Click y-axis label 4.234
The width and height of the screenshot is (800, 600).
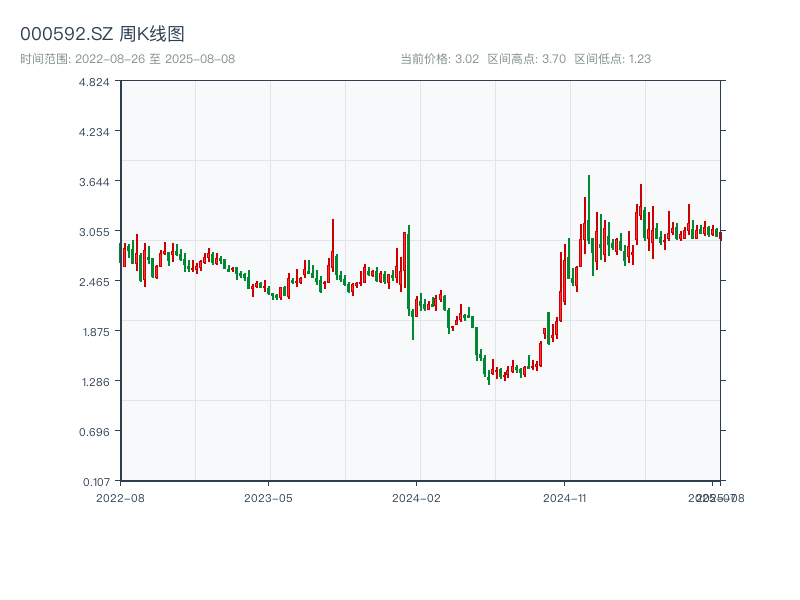pos(94,132)
